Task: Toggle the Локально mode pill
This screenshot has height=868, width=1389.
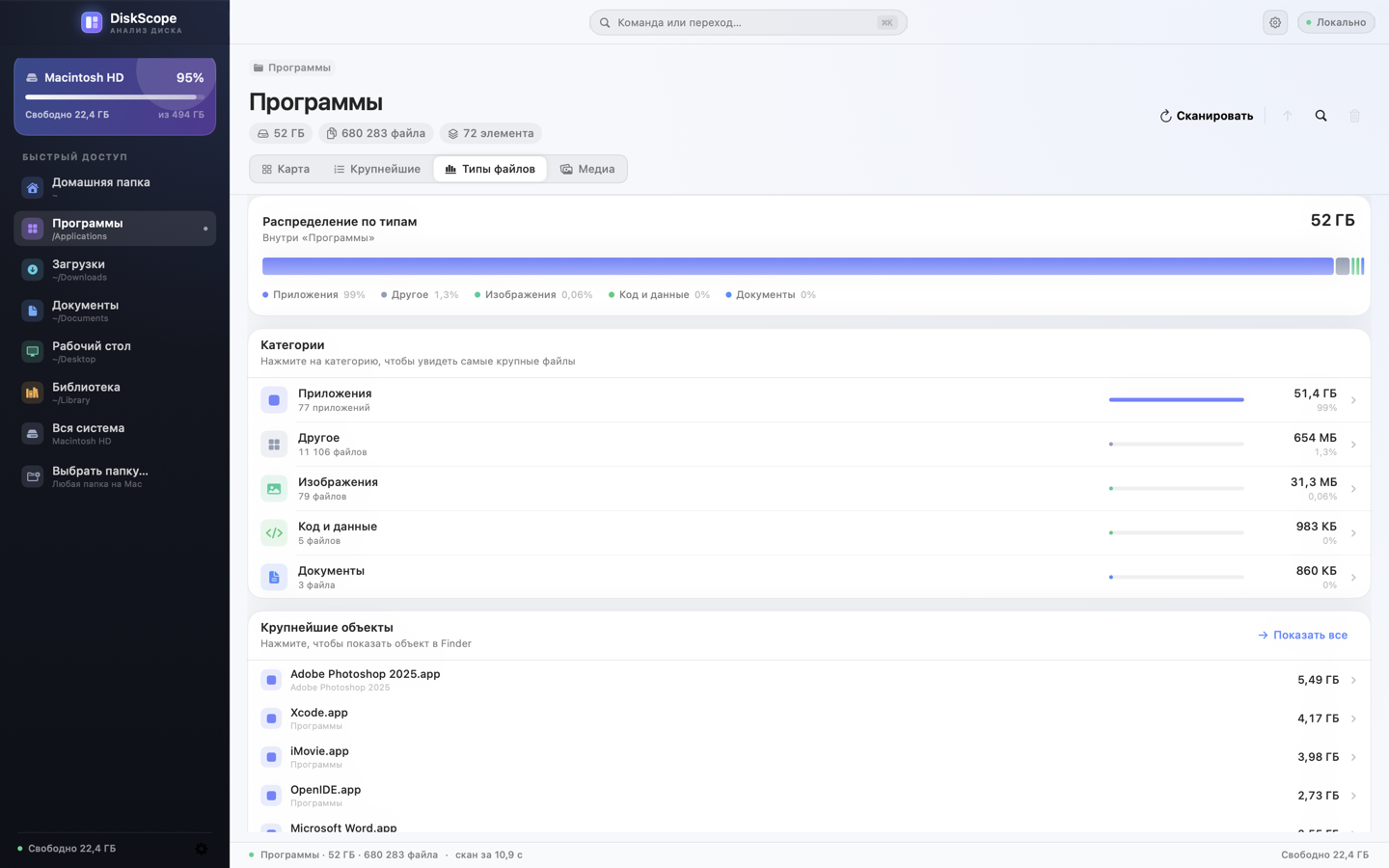Action: point(1336,22)
